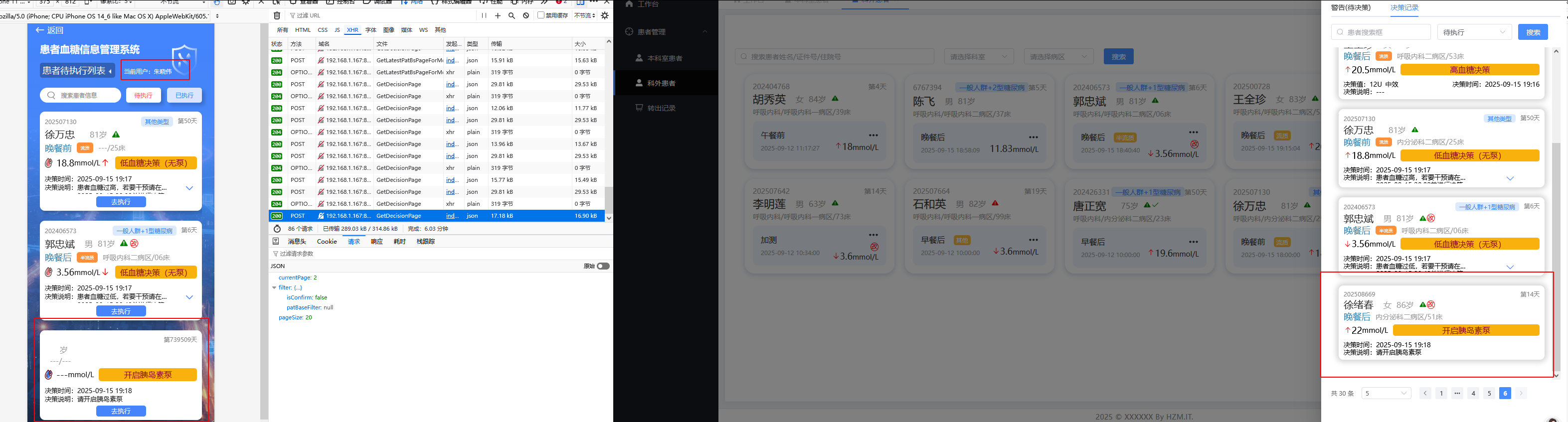The width and height of the screenshot is (1568, 422).
Task: Click the touch simulation hand icon
Action: [217, 2]
